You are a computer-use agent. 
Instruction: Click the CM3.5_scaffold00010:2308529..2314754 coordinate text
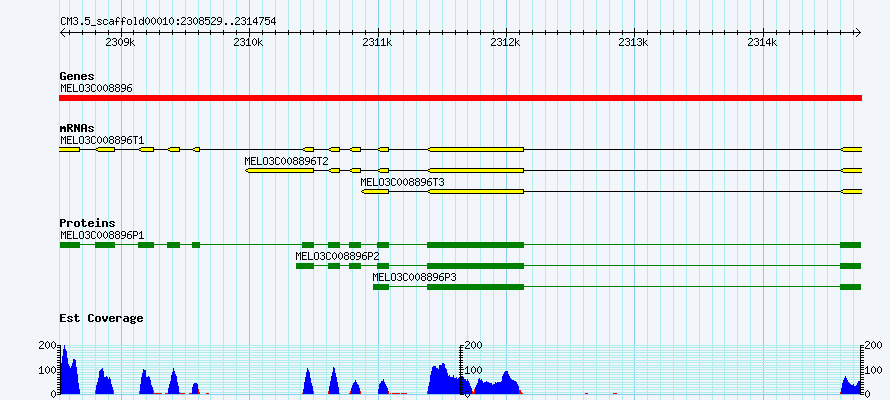click(168, 21)
